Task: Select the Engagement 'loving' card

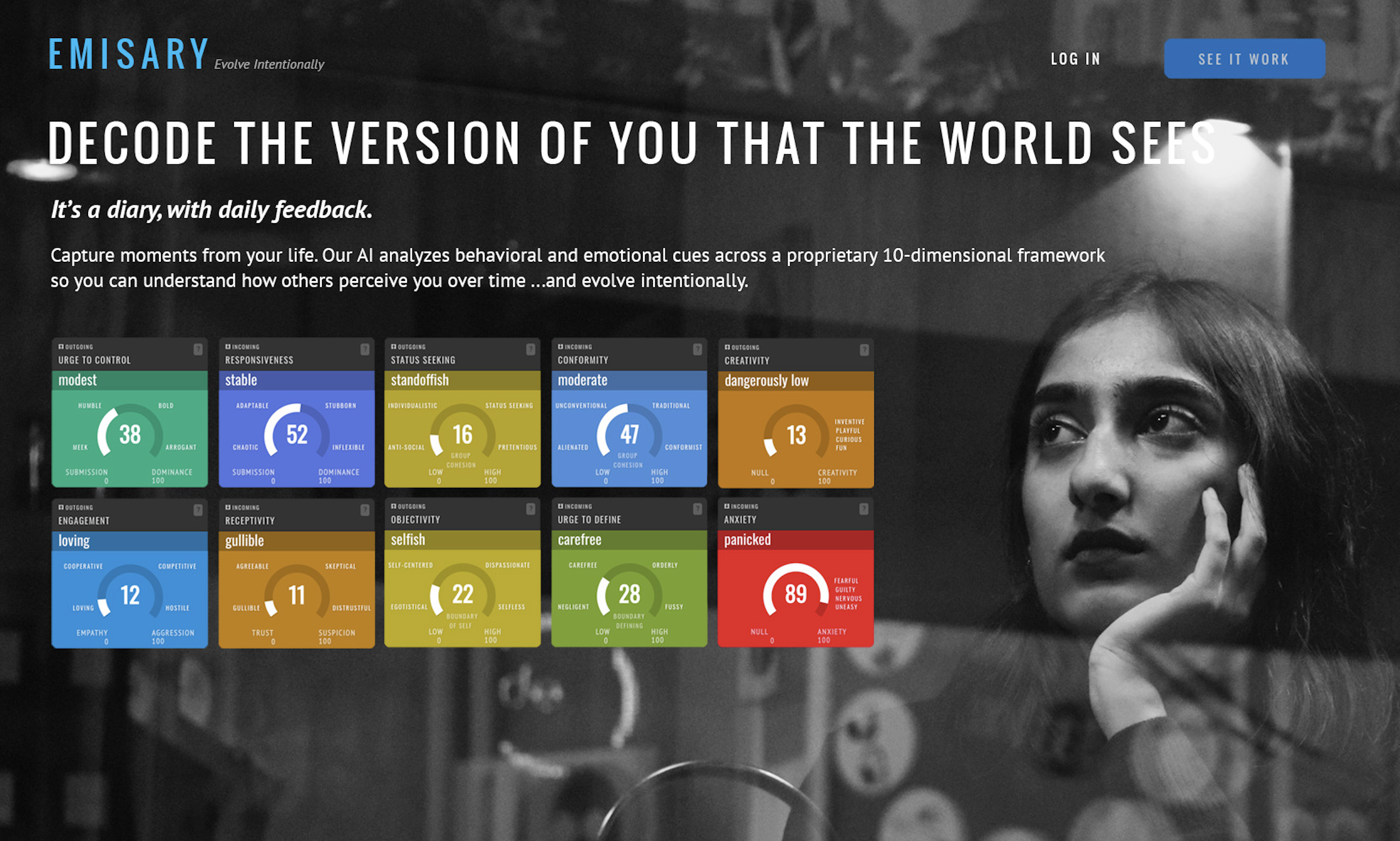Action: click(129, 574)
